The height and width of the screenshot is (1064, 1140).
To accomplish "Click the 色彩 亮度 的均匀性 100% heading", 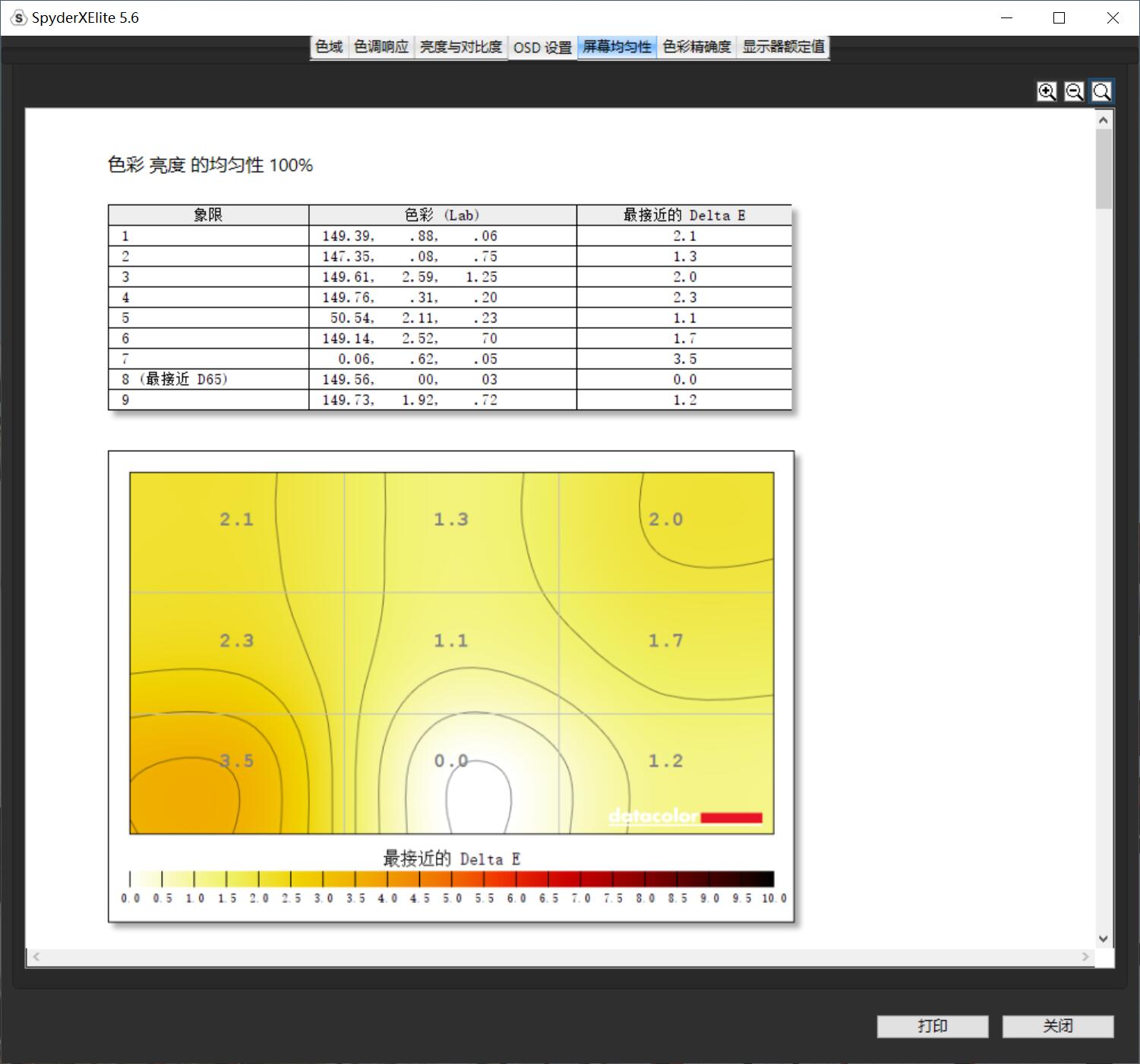I will pyautogui.click(x=210, y=165).
